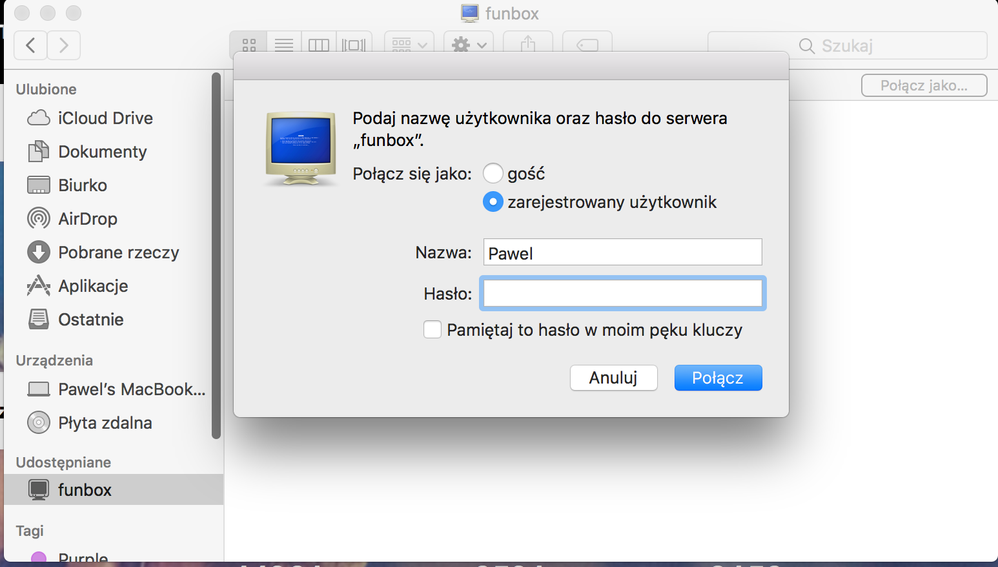Open the arrange-by dropdown in toolbar
Screen dimensions: 998x567
coord(409,45)
